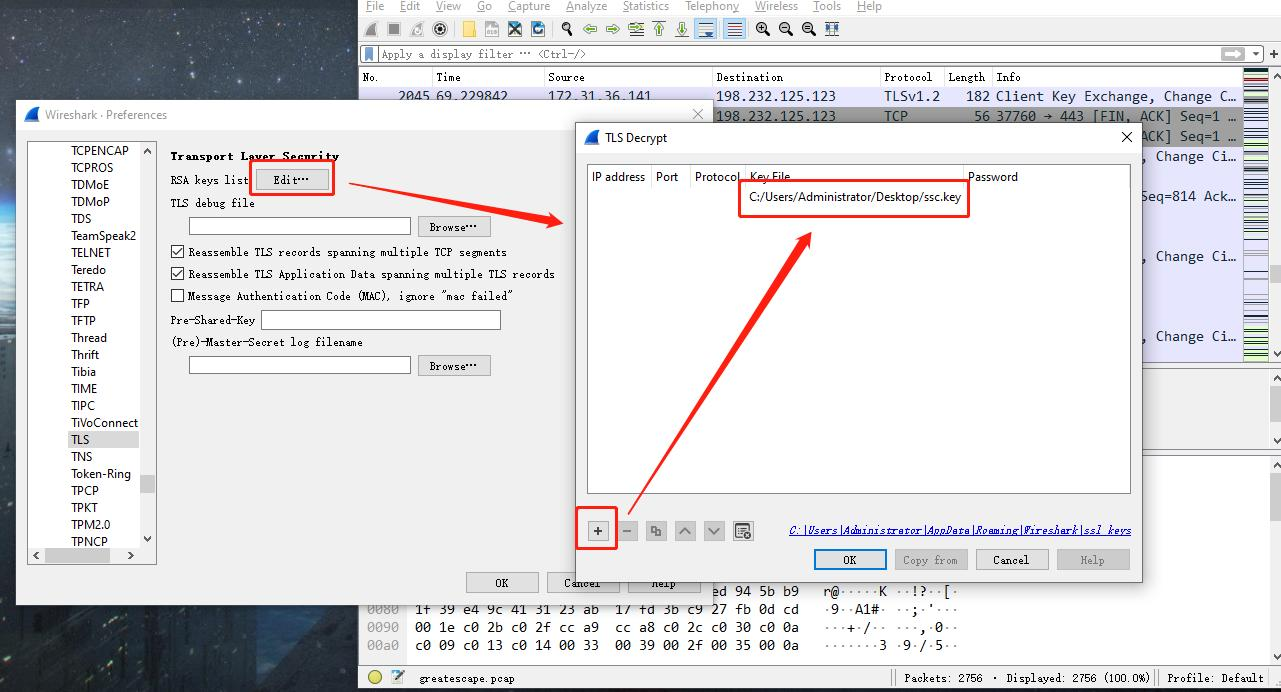
Task: Open expert information from status bar circle
Action: click(x=375, y=677)
